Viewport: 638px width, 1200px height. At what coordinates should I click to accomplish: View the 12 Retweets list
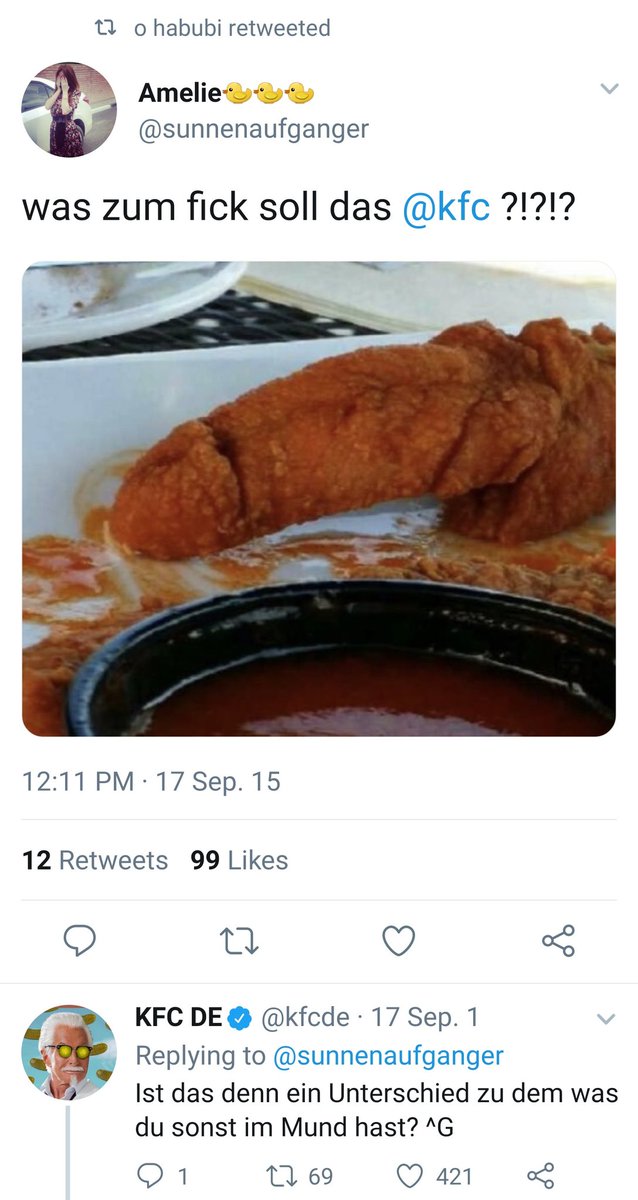(95, 860)
